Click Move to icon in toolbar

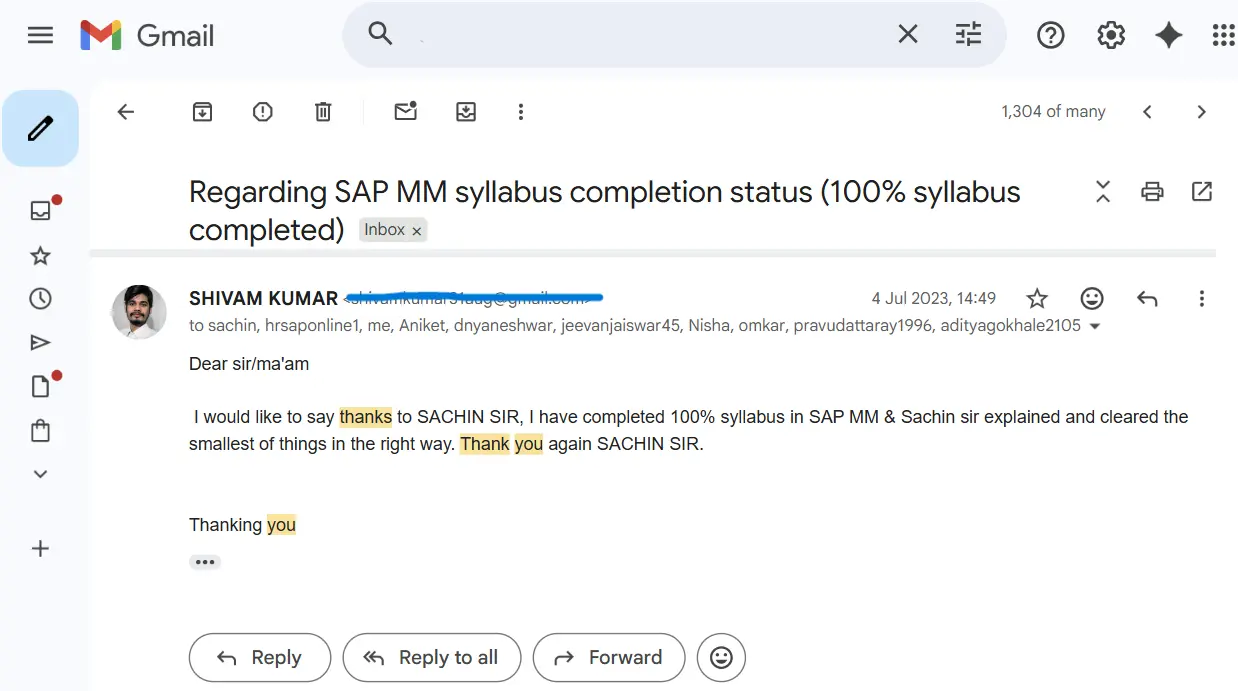click(x=466, y=112)
